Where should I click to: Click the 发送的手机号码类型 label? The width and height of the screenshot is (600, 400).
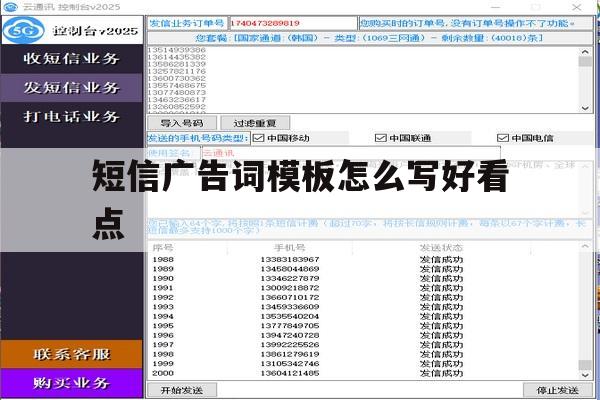(x=198, y=138)
